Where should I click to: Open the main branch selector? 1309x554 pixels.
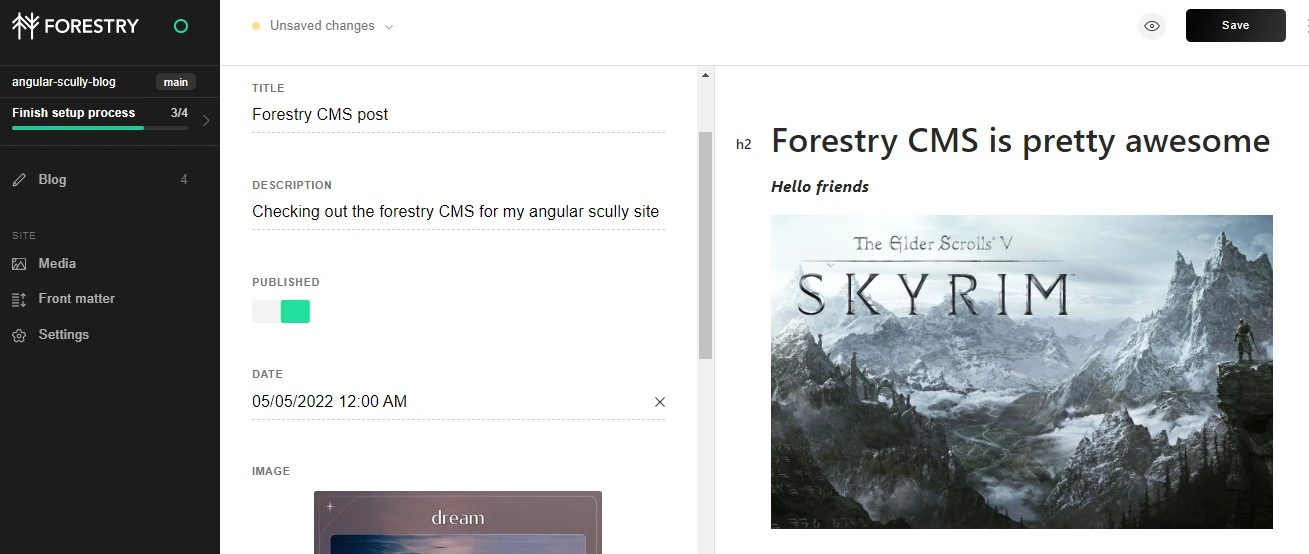pyautogui.click(x=175, y=83)
